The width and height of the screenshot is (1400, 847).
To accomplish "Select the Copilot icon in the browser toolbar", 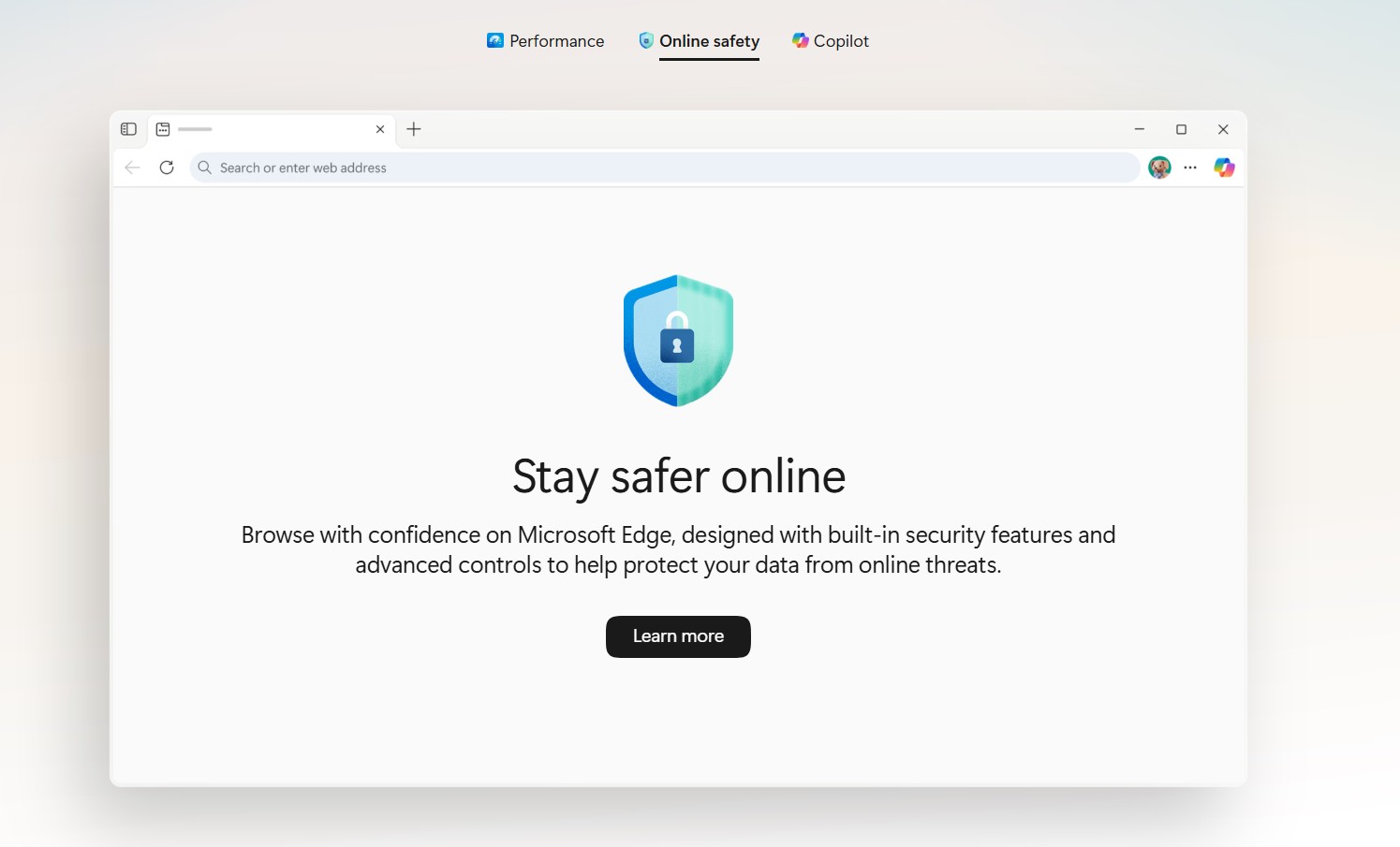I will coord(1224,168).
